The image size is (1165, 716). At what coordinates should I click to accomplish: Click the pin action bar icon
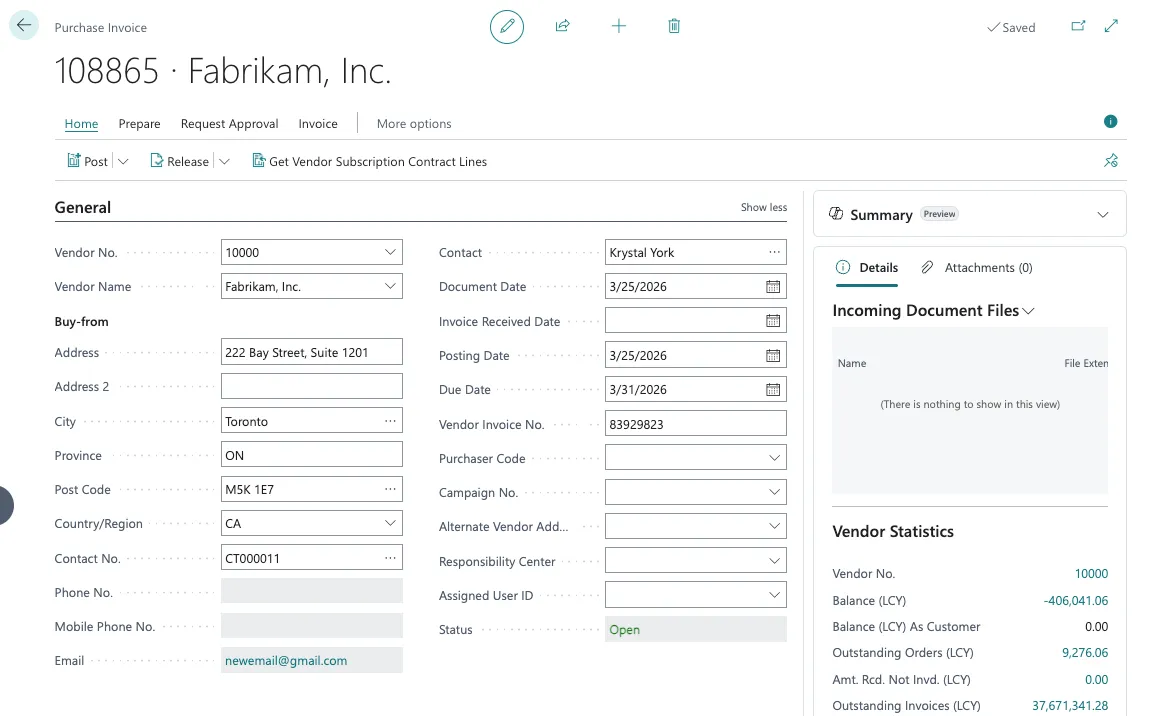point(1111,160)
